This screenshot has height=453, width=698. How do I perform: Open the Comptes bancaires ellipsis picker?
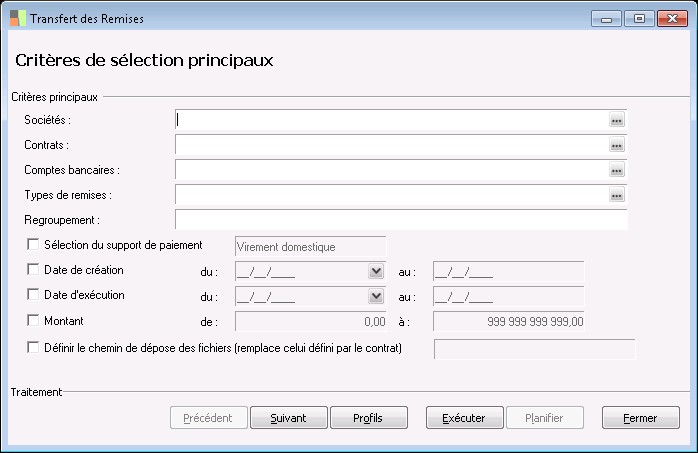point(617,171)
